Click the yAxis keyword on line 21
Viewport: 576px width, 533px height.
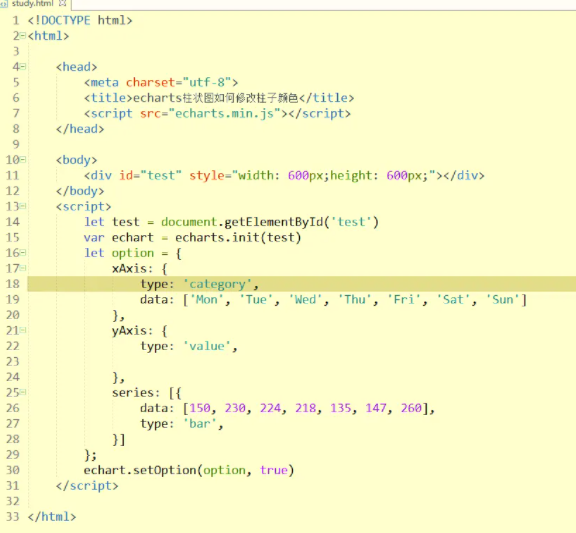point(129,331)
